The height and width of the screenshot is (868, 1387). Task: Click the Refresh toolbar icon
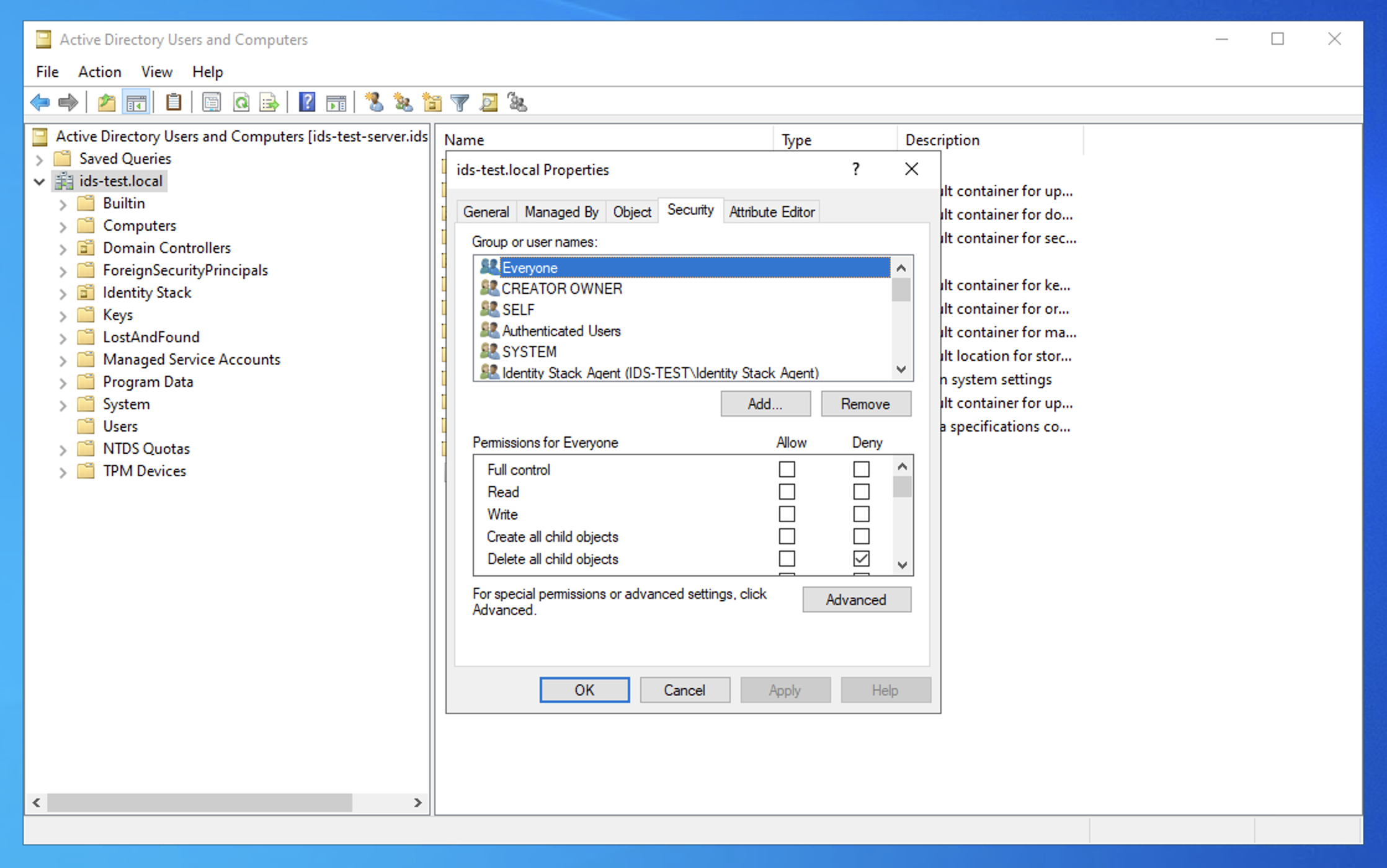241,102
